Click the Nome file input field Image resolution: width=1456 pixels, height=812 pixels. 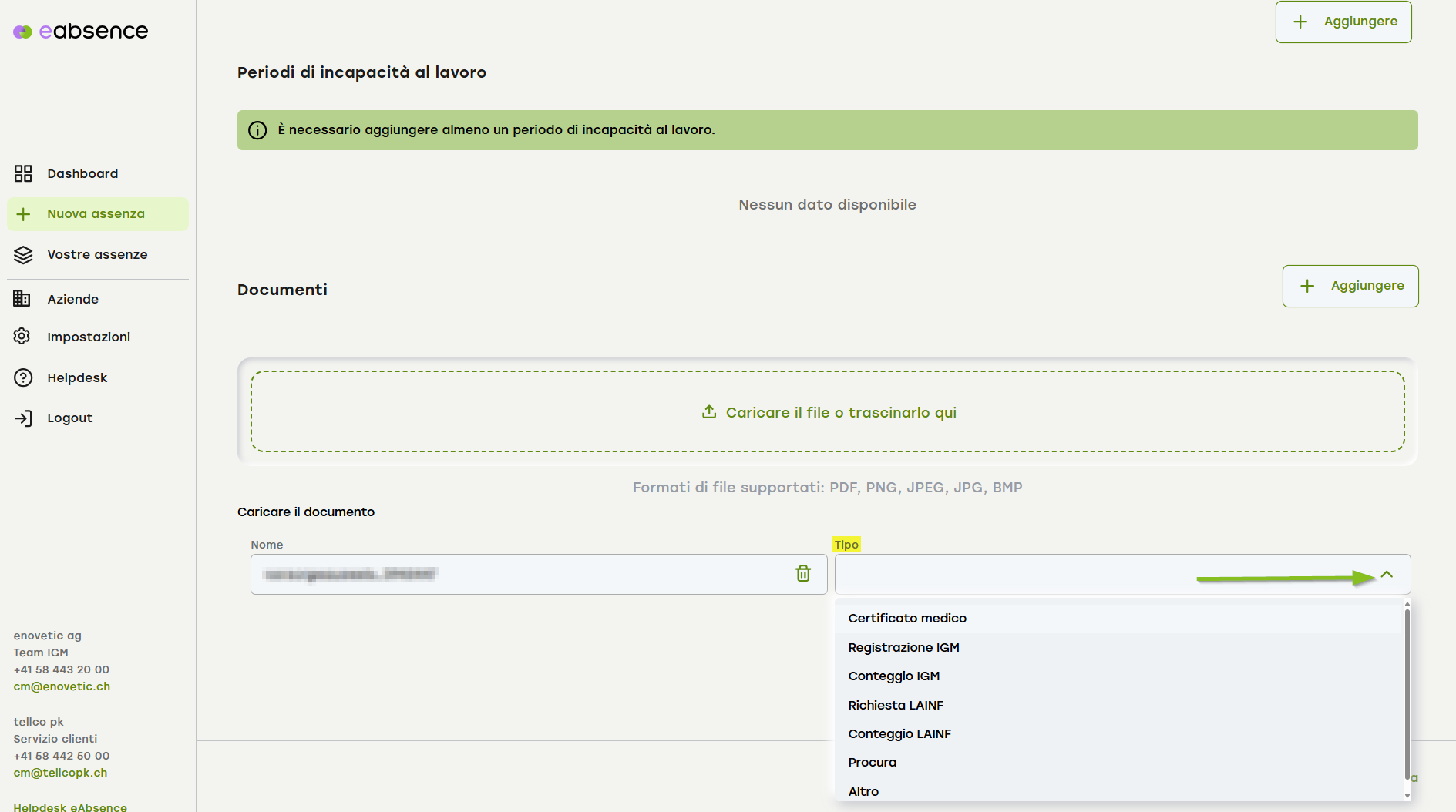516,575
